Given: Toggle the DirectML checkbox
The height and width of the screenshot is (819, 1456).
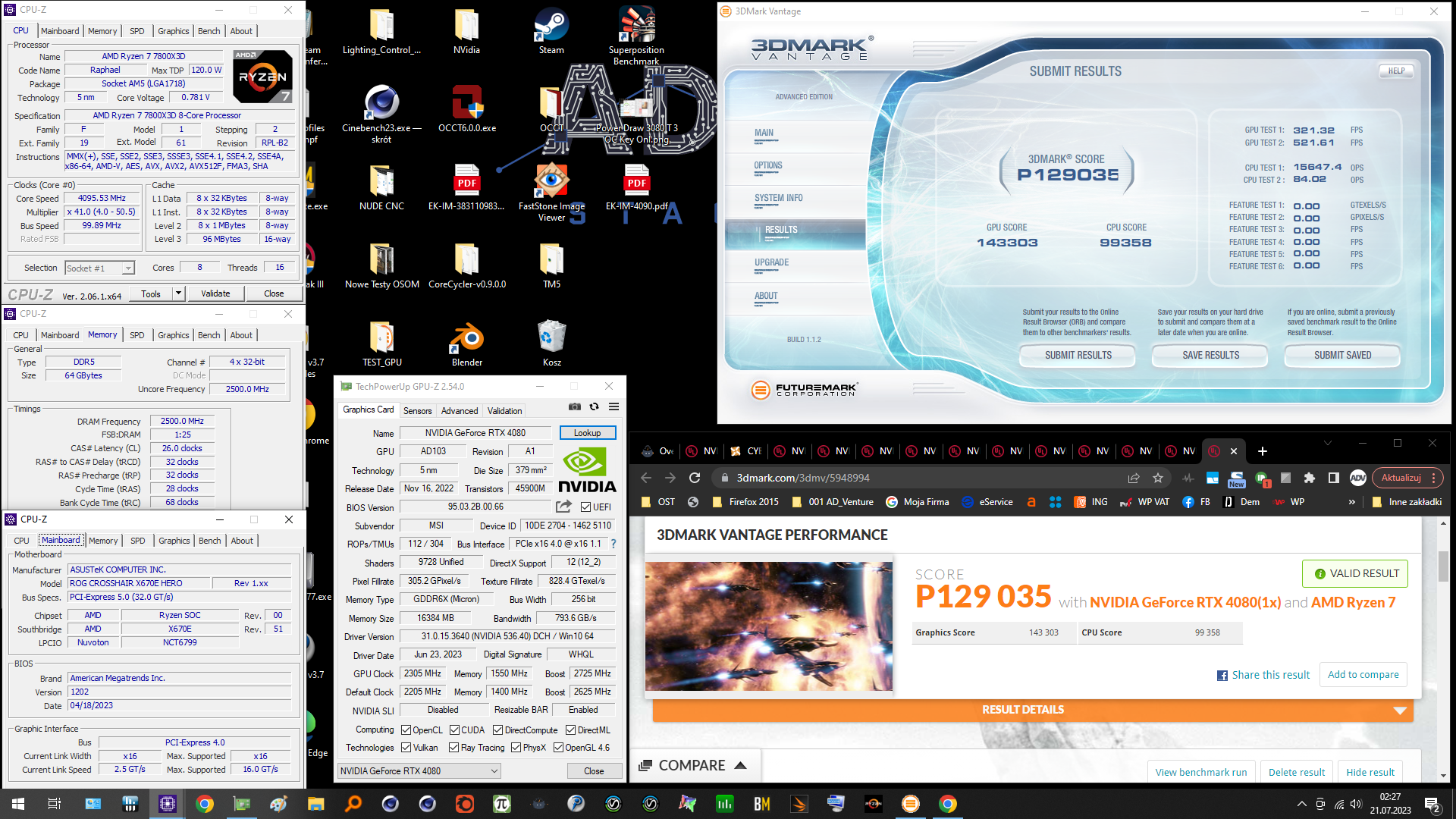Looking at the screenshot, I should tap(570, 730).
